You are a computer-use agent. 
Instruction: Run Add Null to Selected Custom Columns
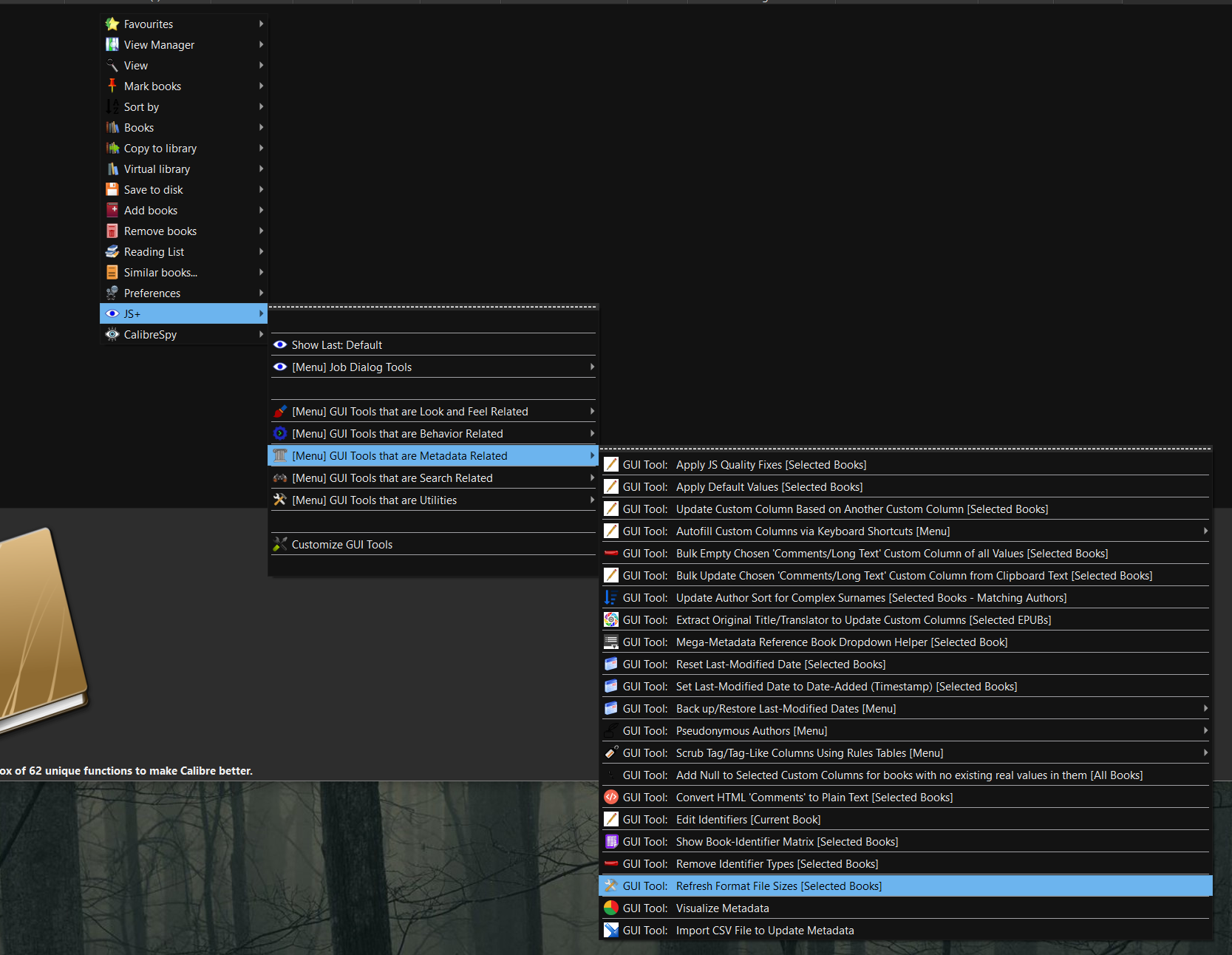point(905,775)
